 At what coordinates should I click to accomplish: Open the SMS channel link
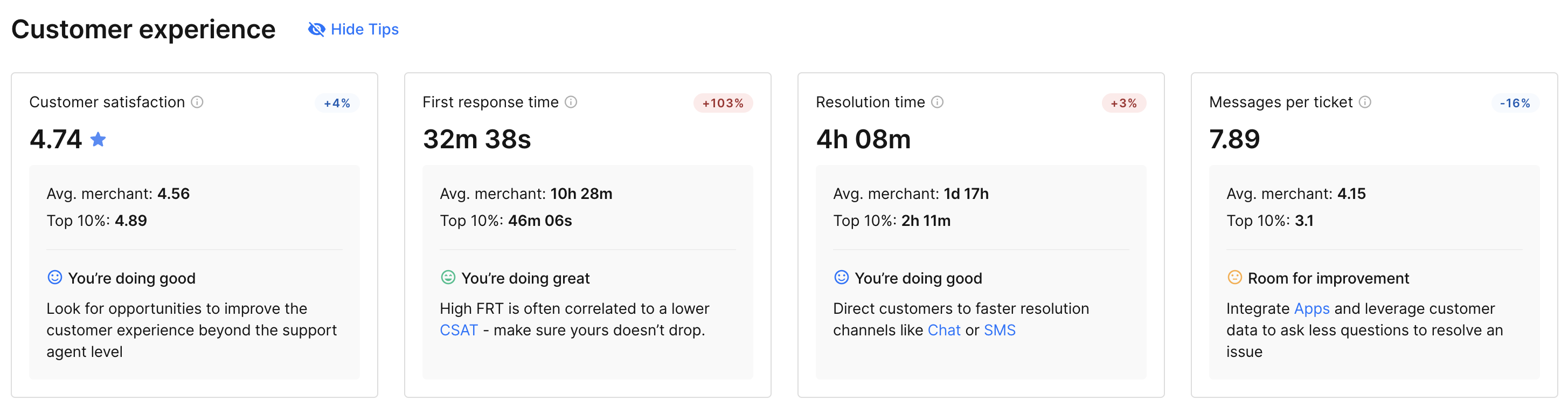[x=1000, y=330]
